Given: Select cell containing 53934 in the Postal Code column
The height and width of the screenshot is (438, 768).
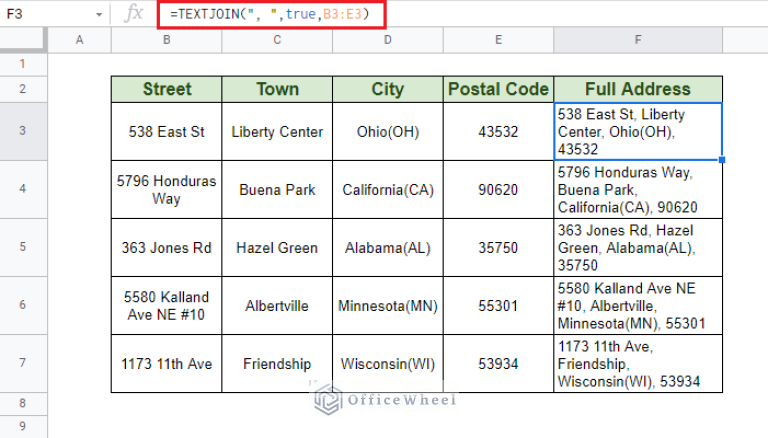Looking at the screenshot, I should [498, 364].
